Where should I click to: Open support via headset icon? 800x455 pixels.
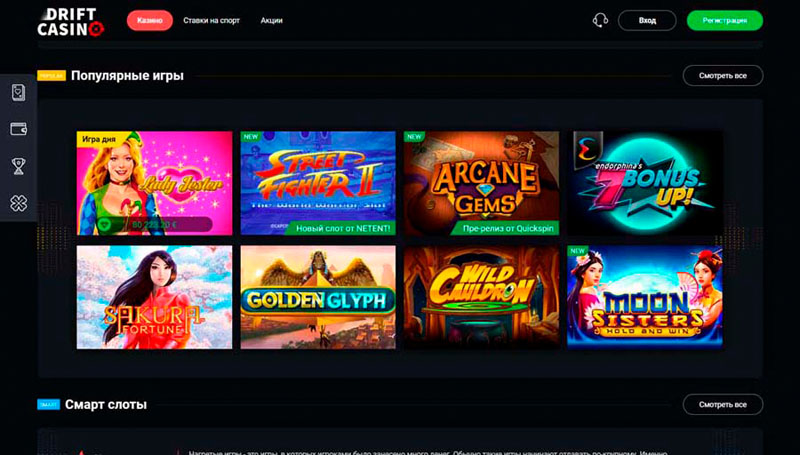[x=600, y=20]
